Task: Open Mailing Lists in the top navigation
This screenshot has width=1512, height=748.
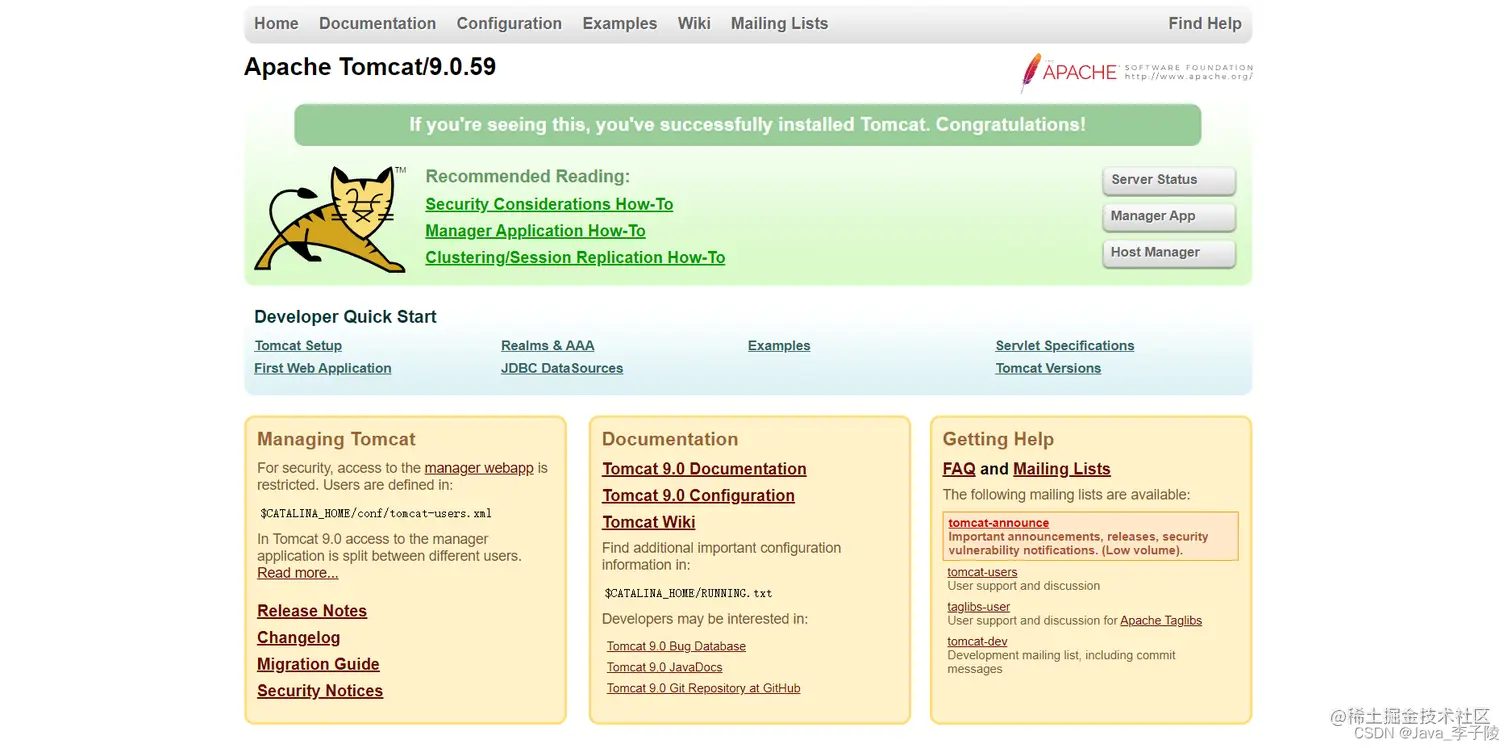Action: (779, 23)
